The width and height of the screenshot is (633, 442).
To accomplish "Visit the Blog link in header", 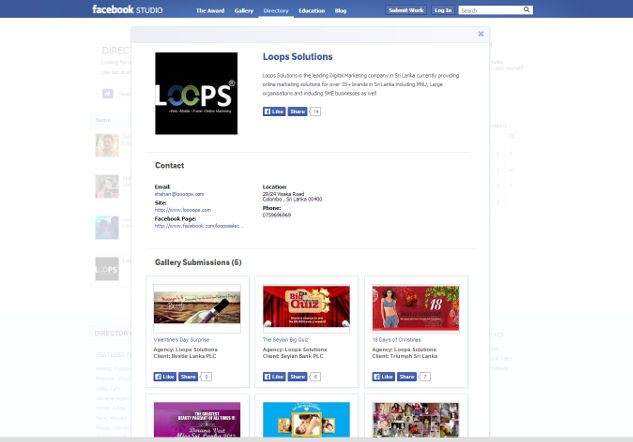I will click(x=340, y=10).
